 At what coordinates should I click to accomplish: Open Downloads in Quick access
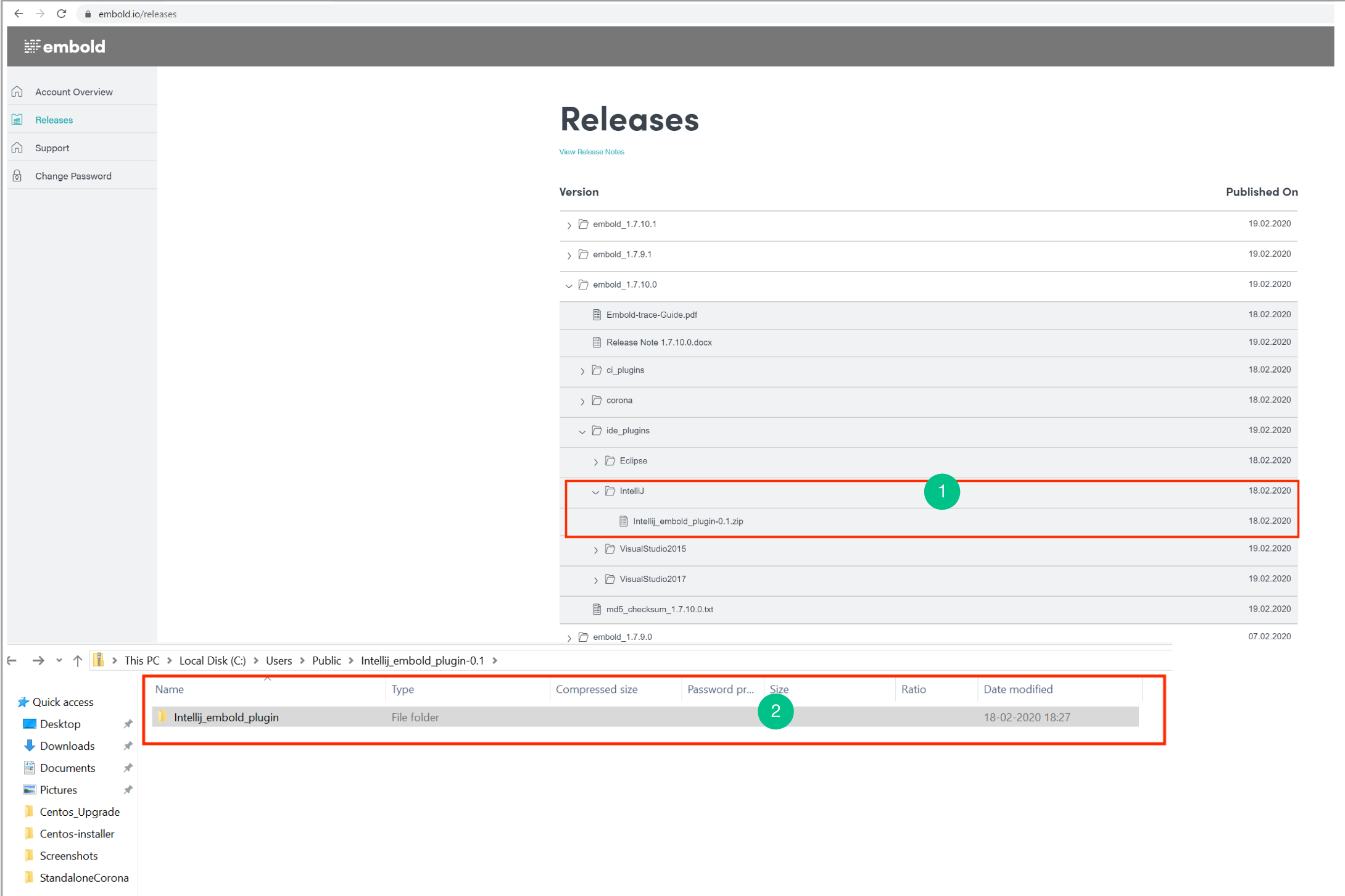[x=67, y=747]
